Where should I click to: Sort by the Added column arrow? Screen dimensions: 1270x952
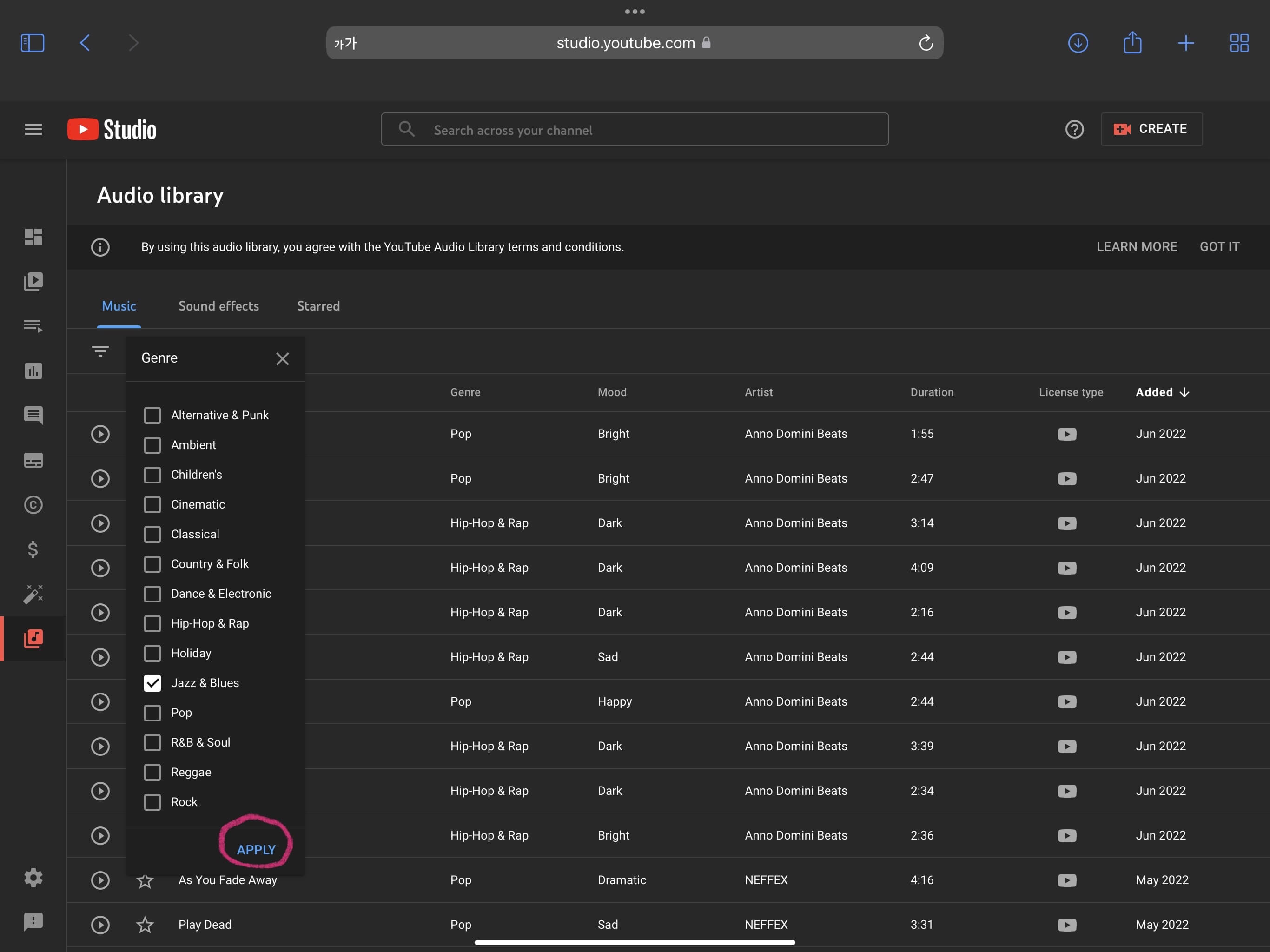[x=1184, y=392]
